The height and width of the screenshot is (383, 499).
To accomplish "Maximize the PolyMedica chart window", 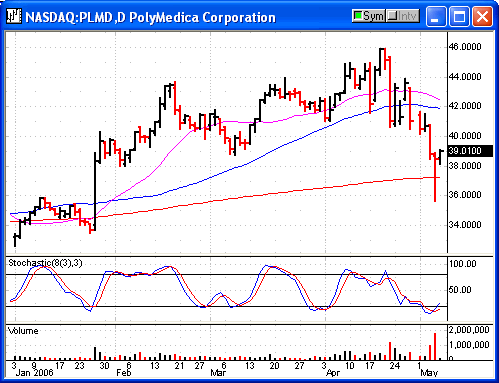I will click(459, 17).
